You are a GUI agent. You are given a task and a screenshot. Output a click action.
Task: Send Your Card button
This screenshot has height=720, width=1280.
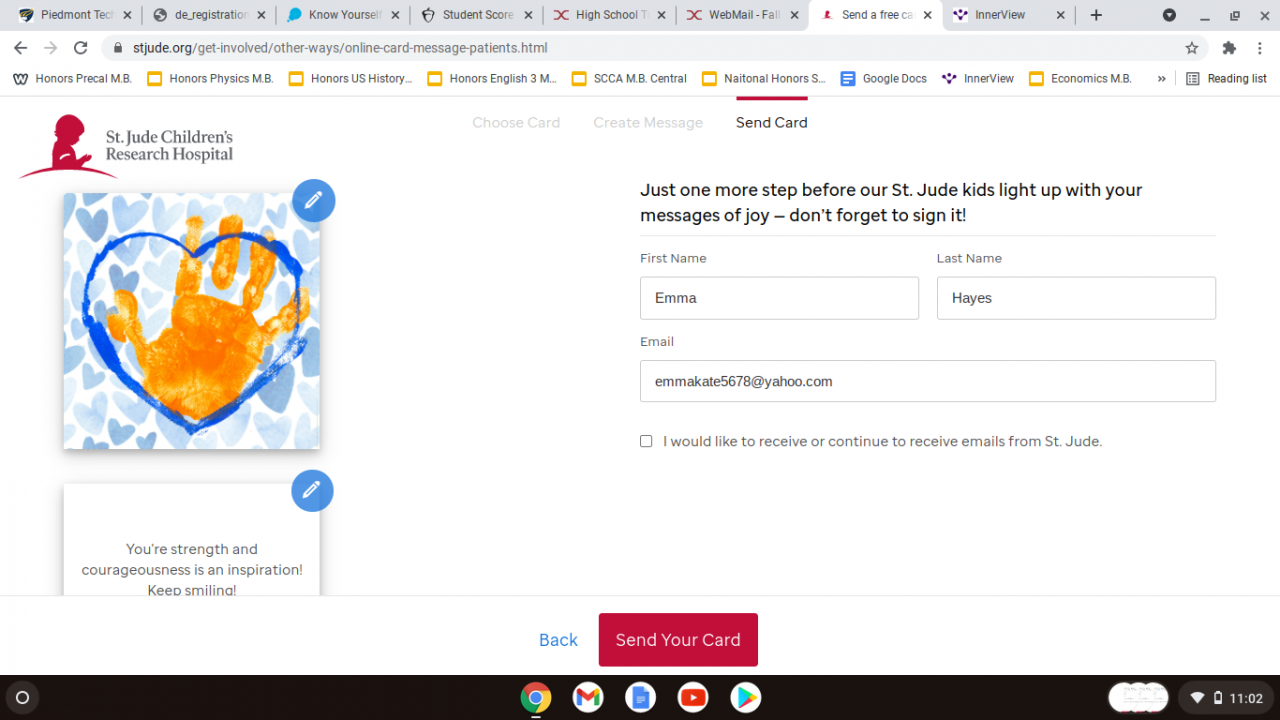point(678,640)
